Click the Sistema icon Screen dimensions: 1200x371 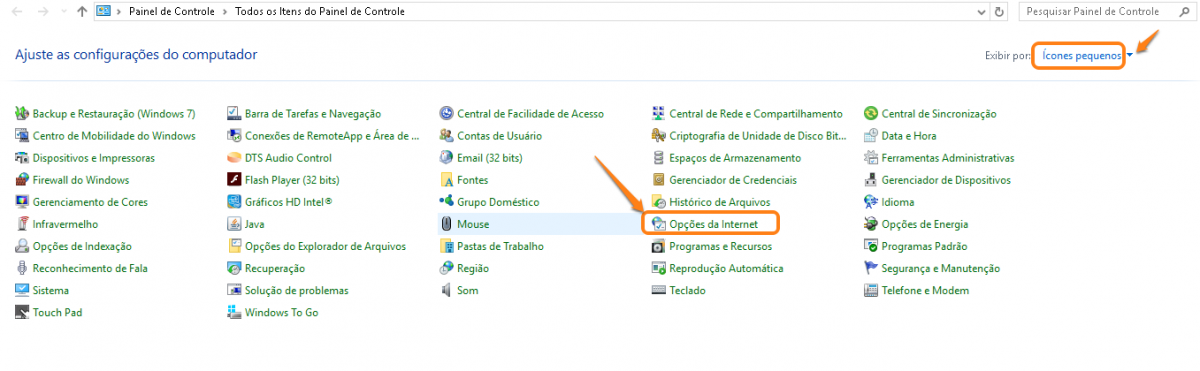pos(22,290)
